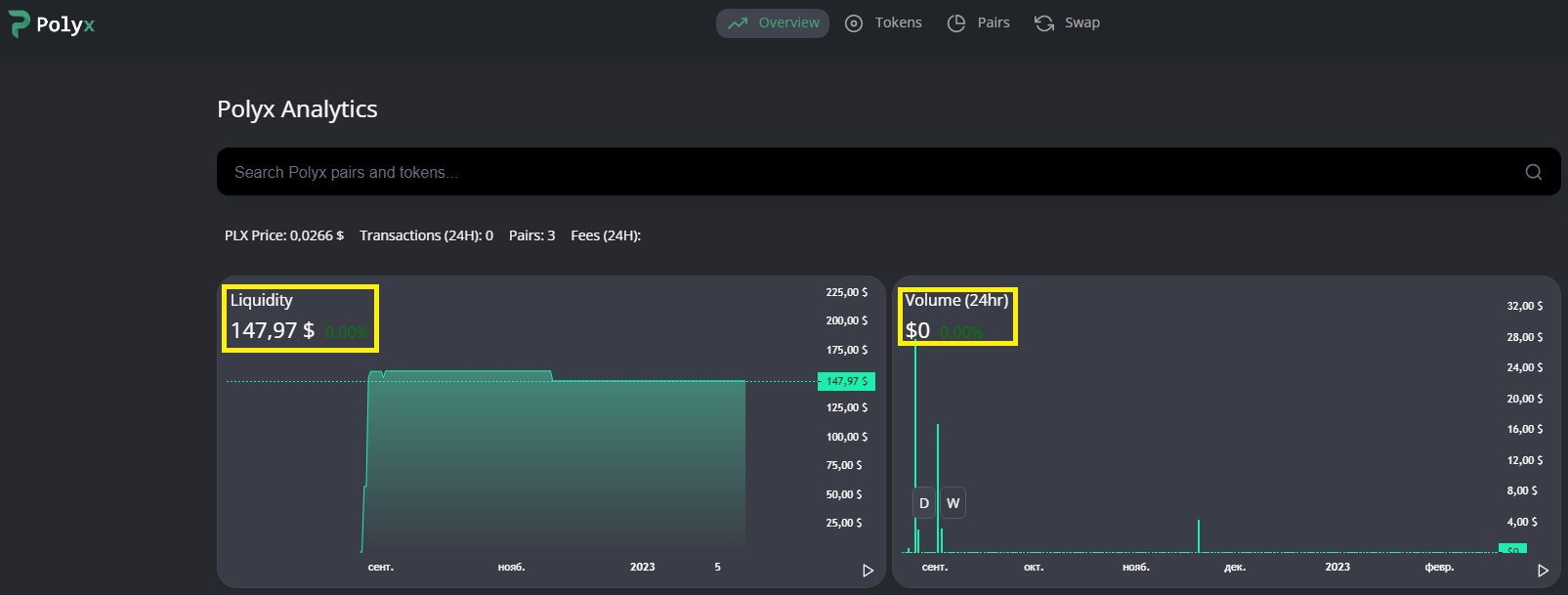1568x595 pixels.
Task: Click the Polyx brand name text
Action: [65, 24]
